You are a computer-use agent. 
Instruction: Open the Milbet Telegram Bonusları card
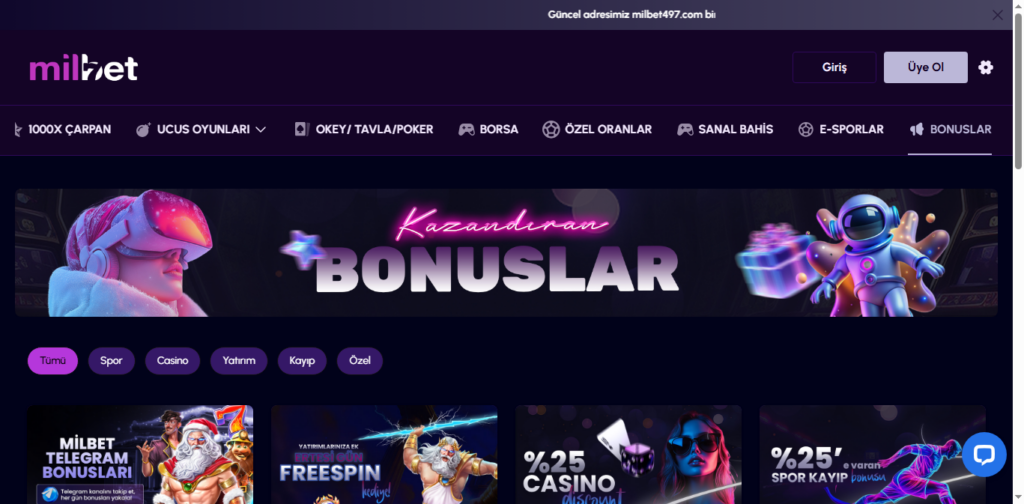140,454
